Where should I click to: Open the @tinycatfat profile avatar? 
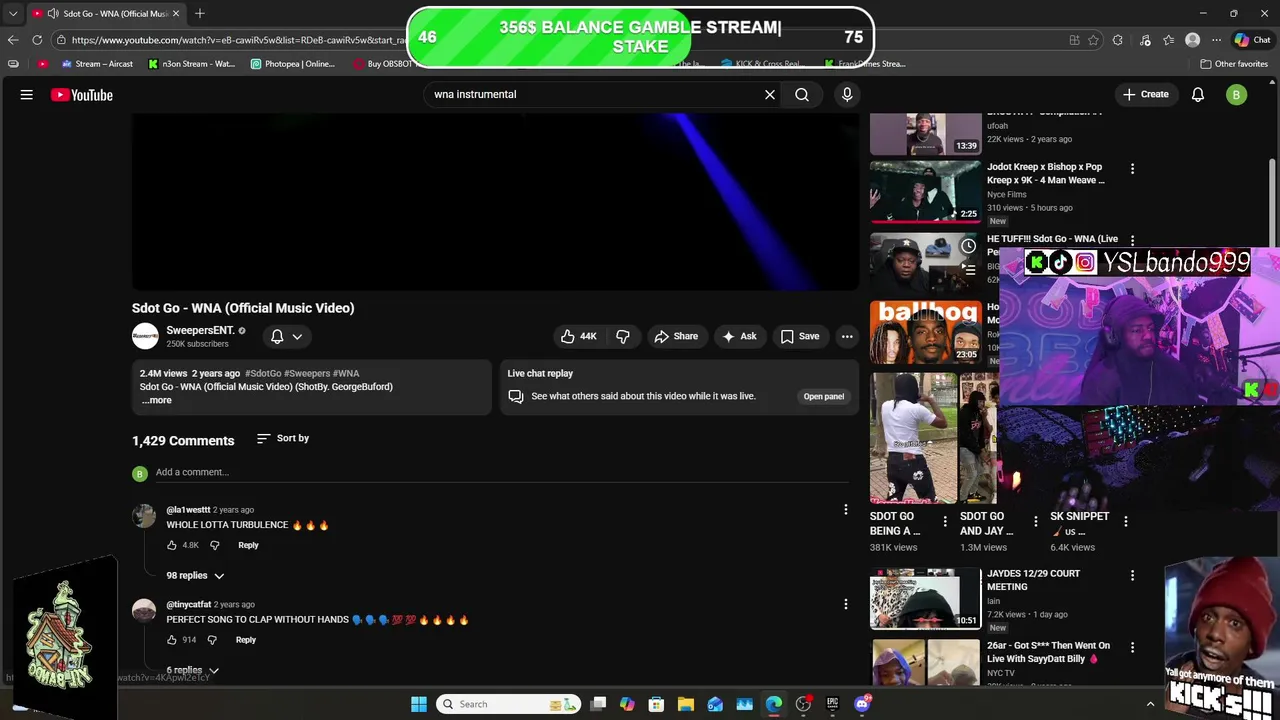click(144, 610)
